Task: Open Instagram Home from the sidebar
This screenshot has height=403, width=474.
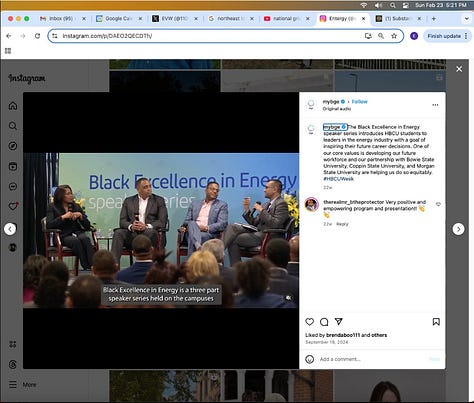Action: coord(13,106)
